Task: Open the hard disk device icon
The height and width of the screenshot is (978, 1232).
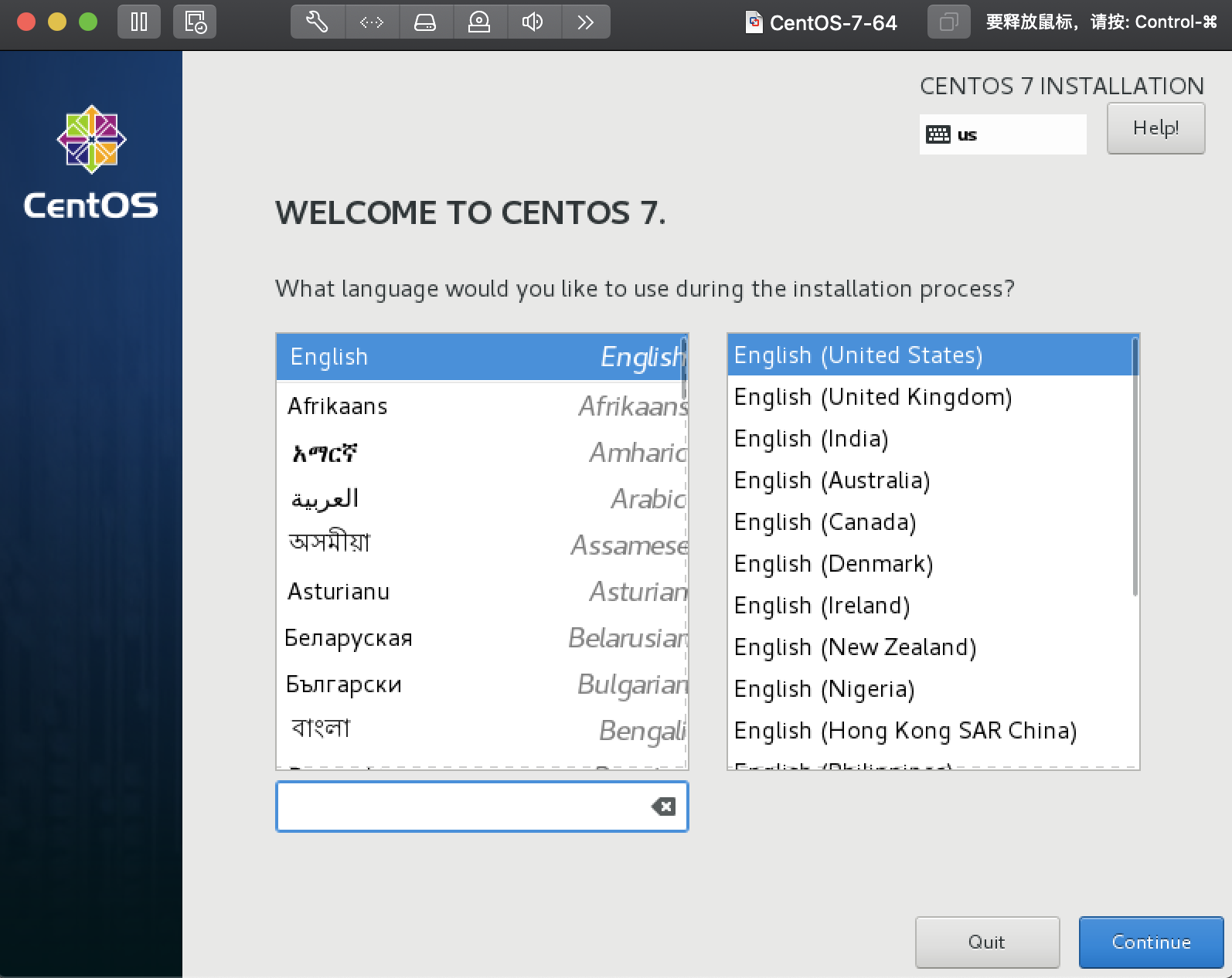Action: pyautogui.click(x=425, y=22)
